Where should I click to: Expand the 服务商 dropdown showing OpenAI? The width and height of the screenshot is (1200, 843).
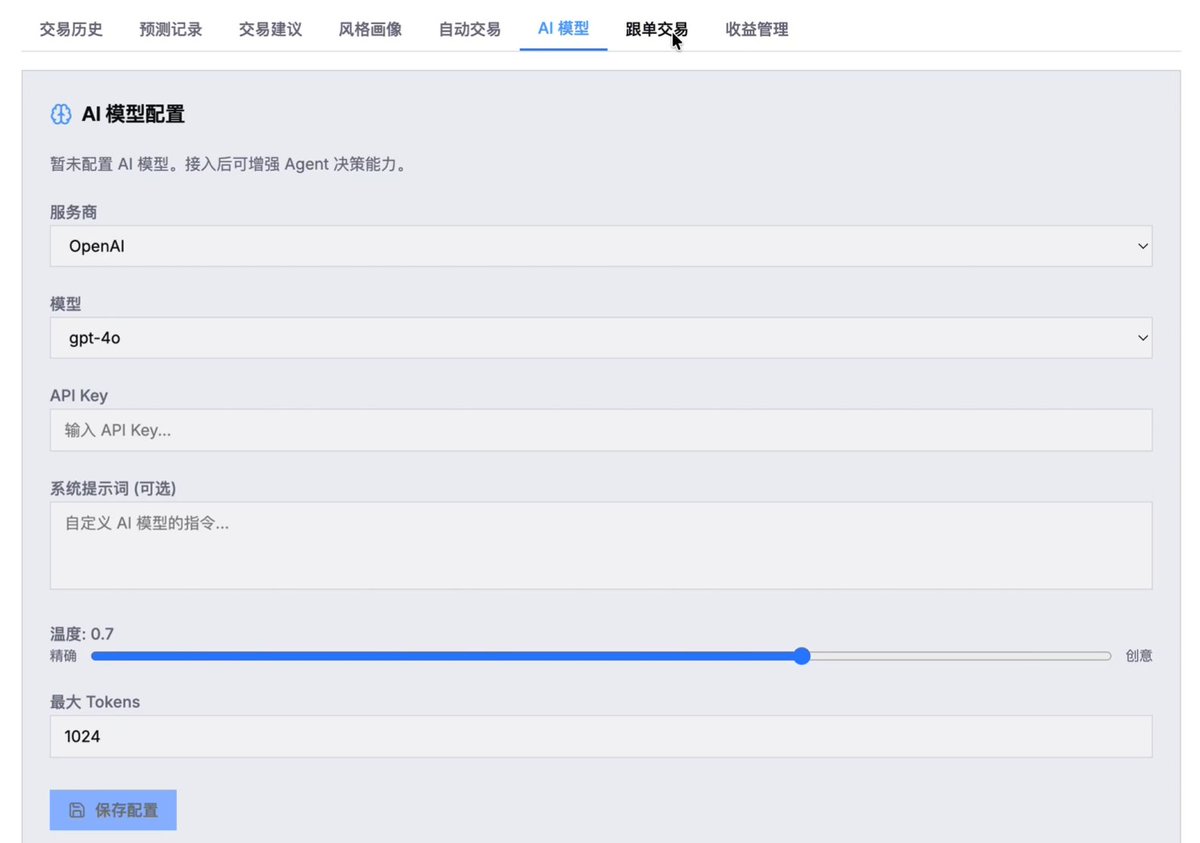601,246
